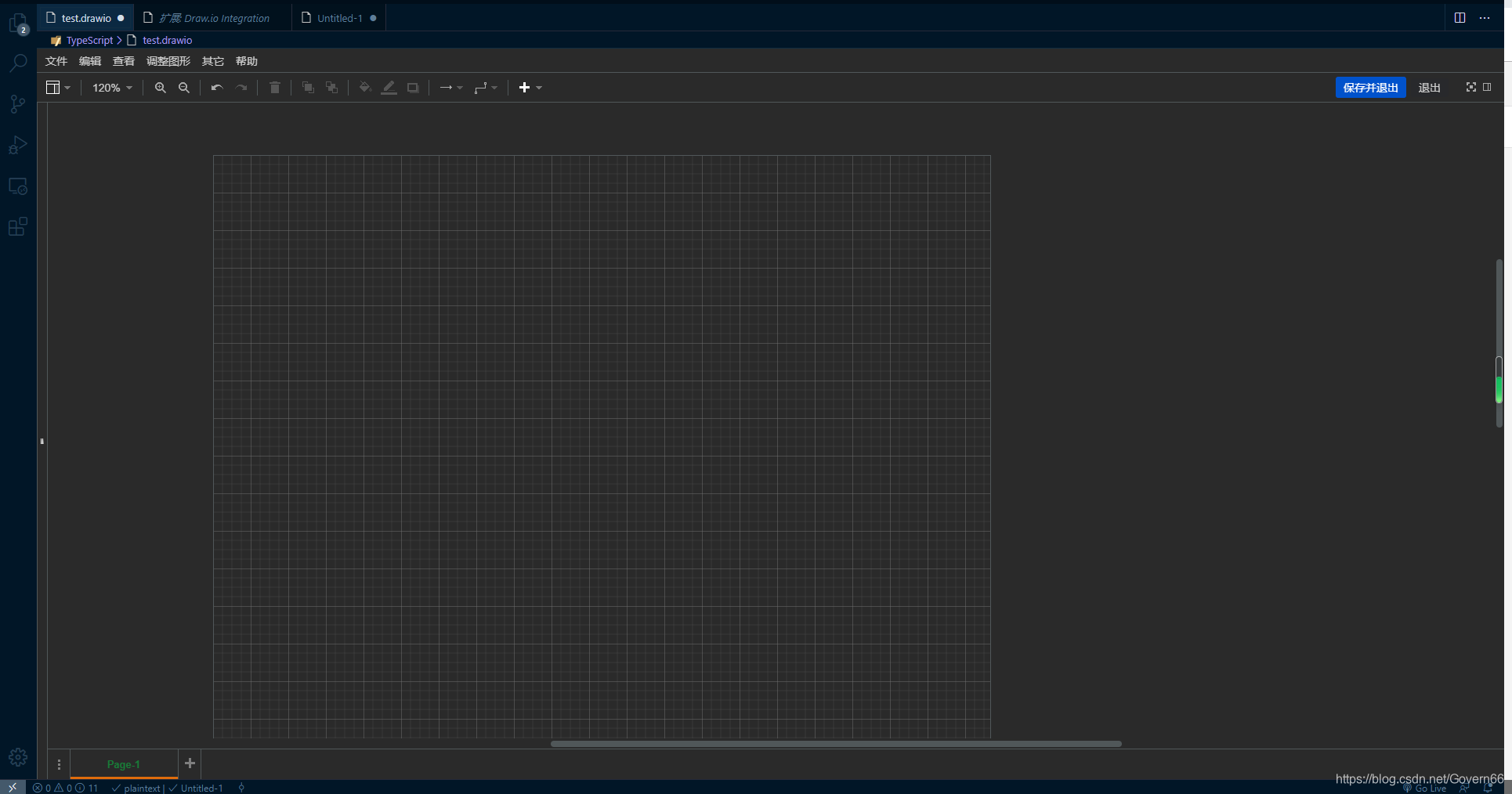Open the 调整图形 menu

point(168,61)
